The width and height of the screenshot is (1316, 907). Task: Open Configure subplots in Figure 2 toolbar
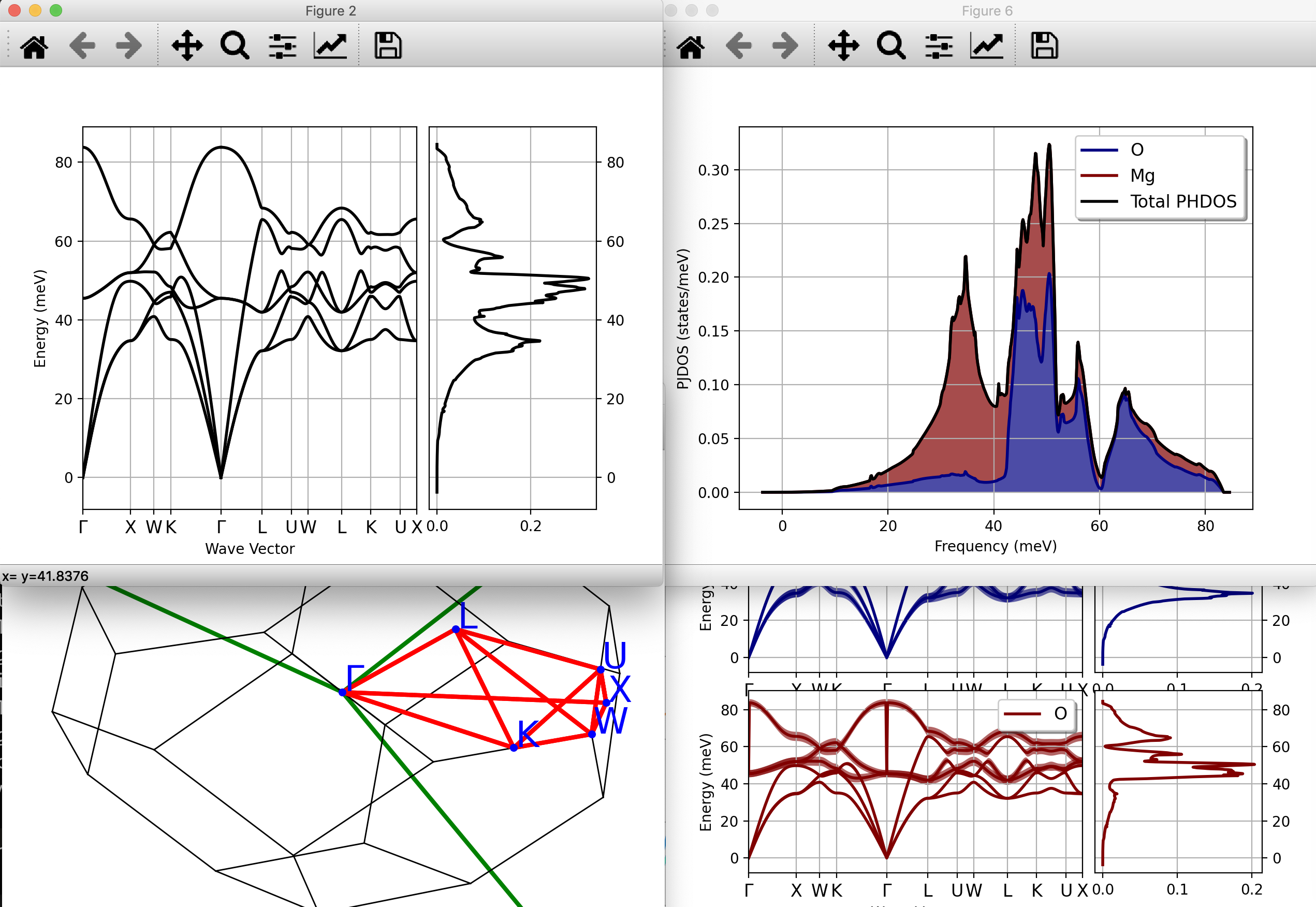click(282, 46)
